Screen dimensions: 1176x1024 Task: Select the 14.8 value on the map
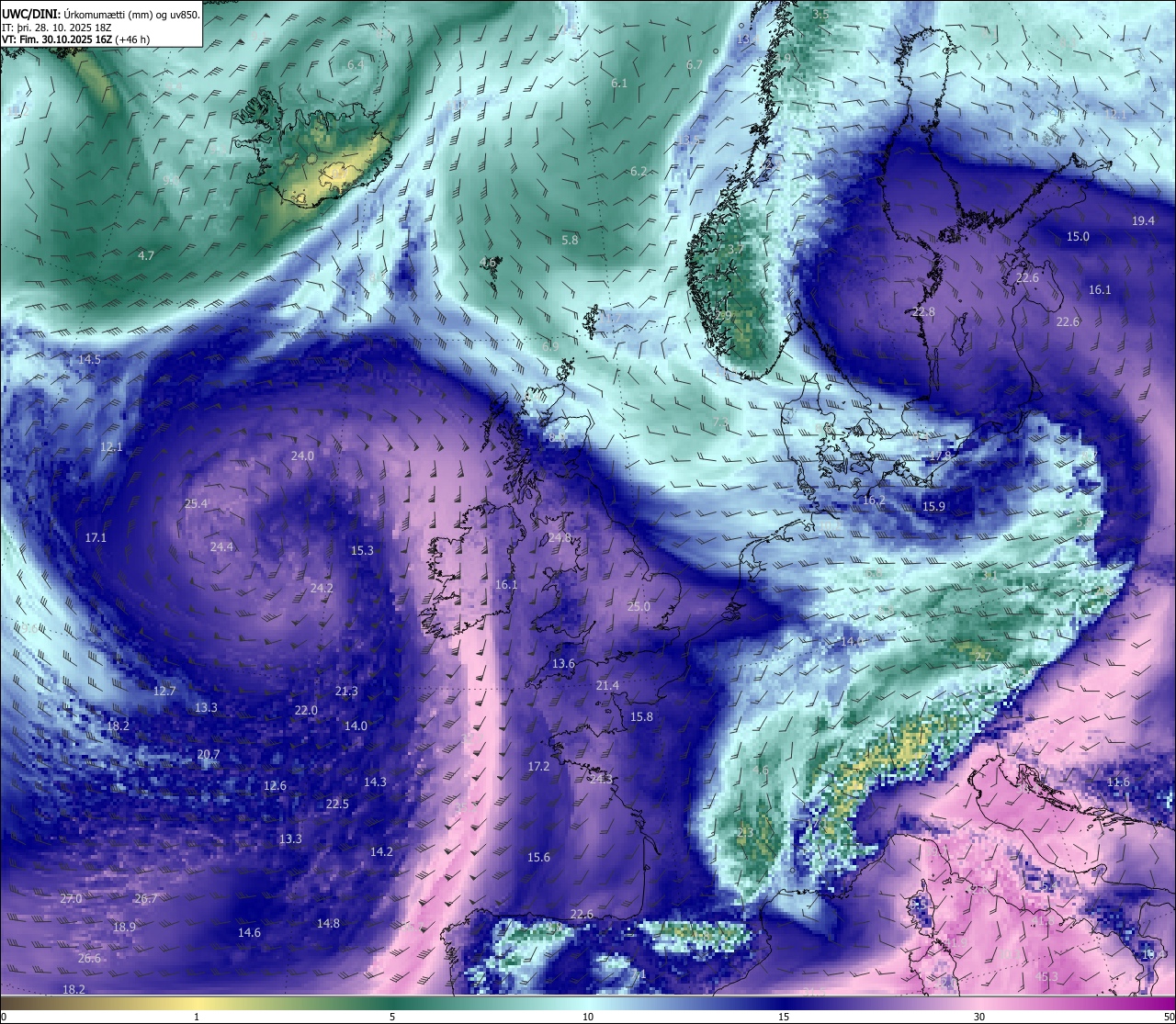(328, 923)
